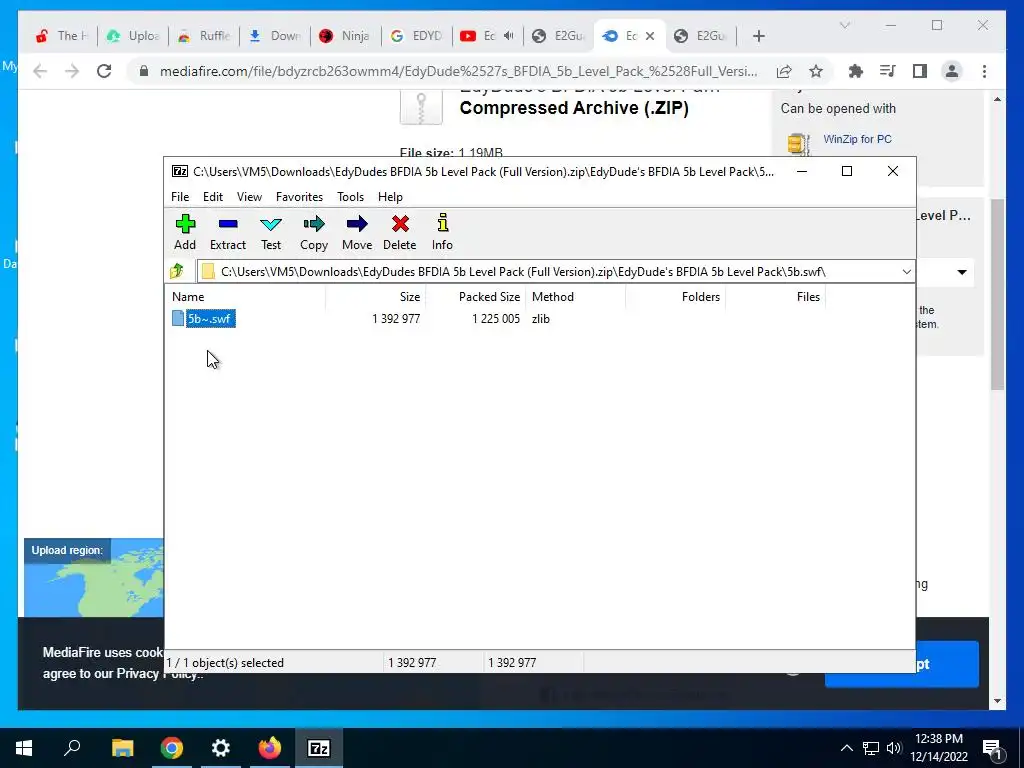Go up one folder level in 7-Zip
Screen dimensions: 1024x768
(x=177, y=271)
